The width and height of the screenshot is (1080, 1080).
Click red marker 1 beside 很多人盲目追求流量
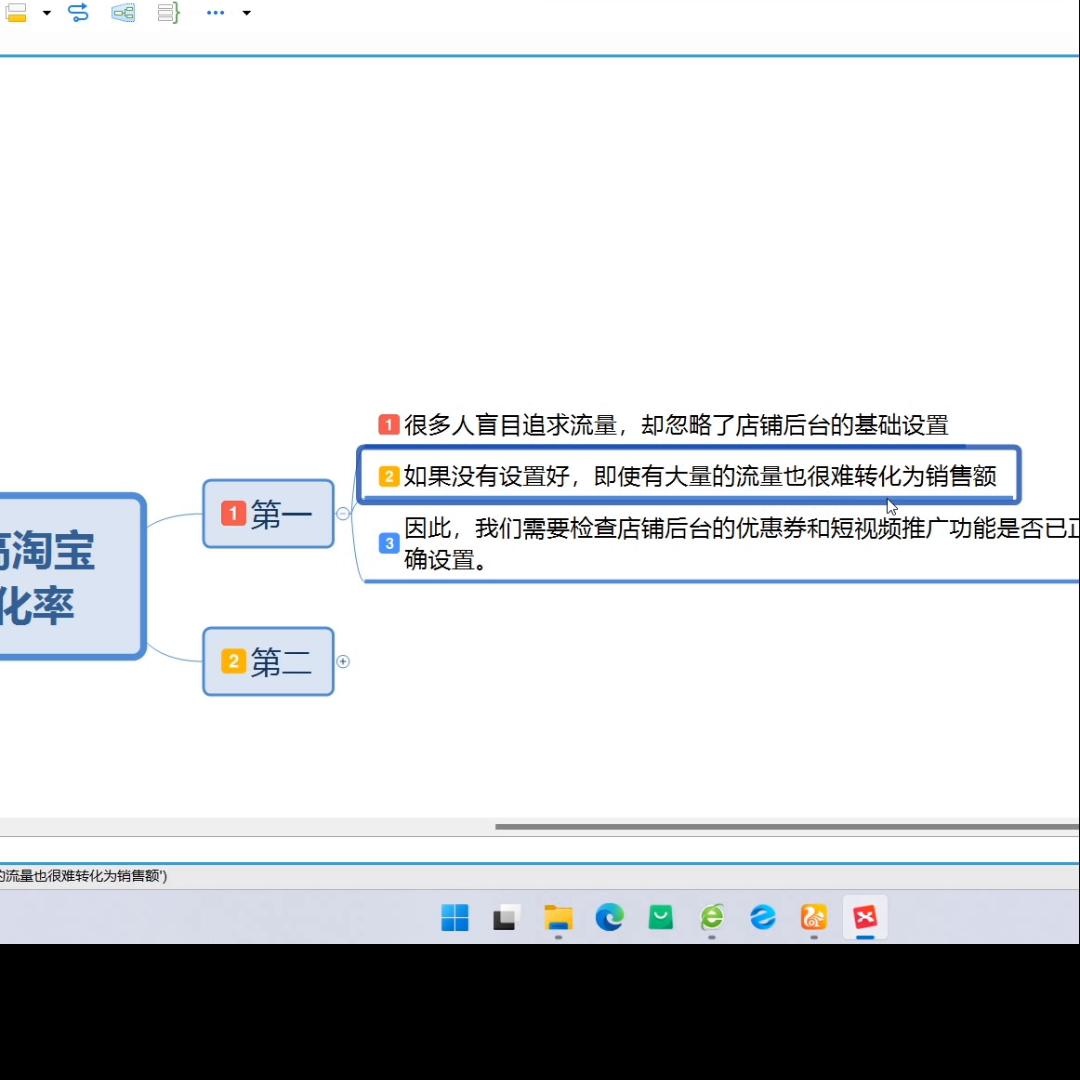click(389, 424)
